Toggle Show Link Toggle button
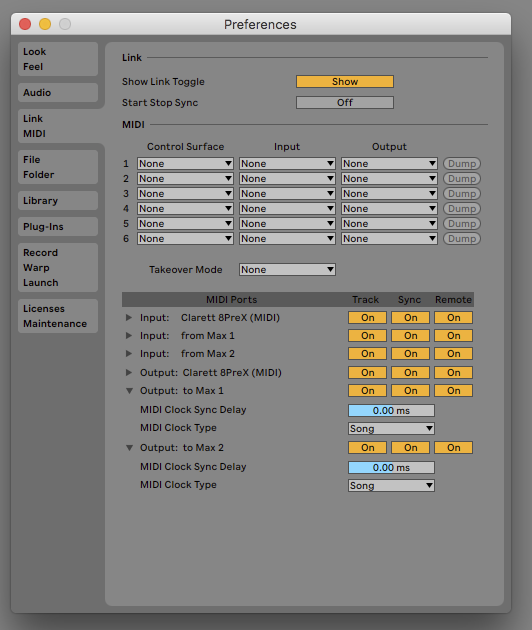This screenshot has height=630, width=532. pyautogui.click(x=345, y=82)
